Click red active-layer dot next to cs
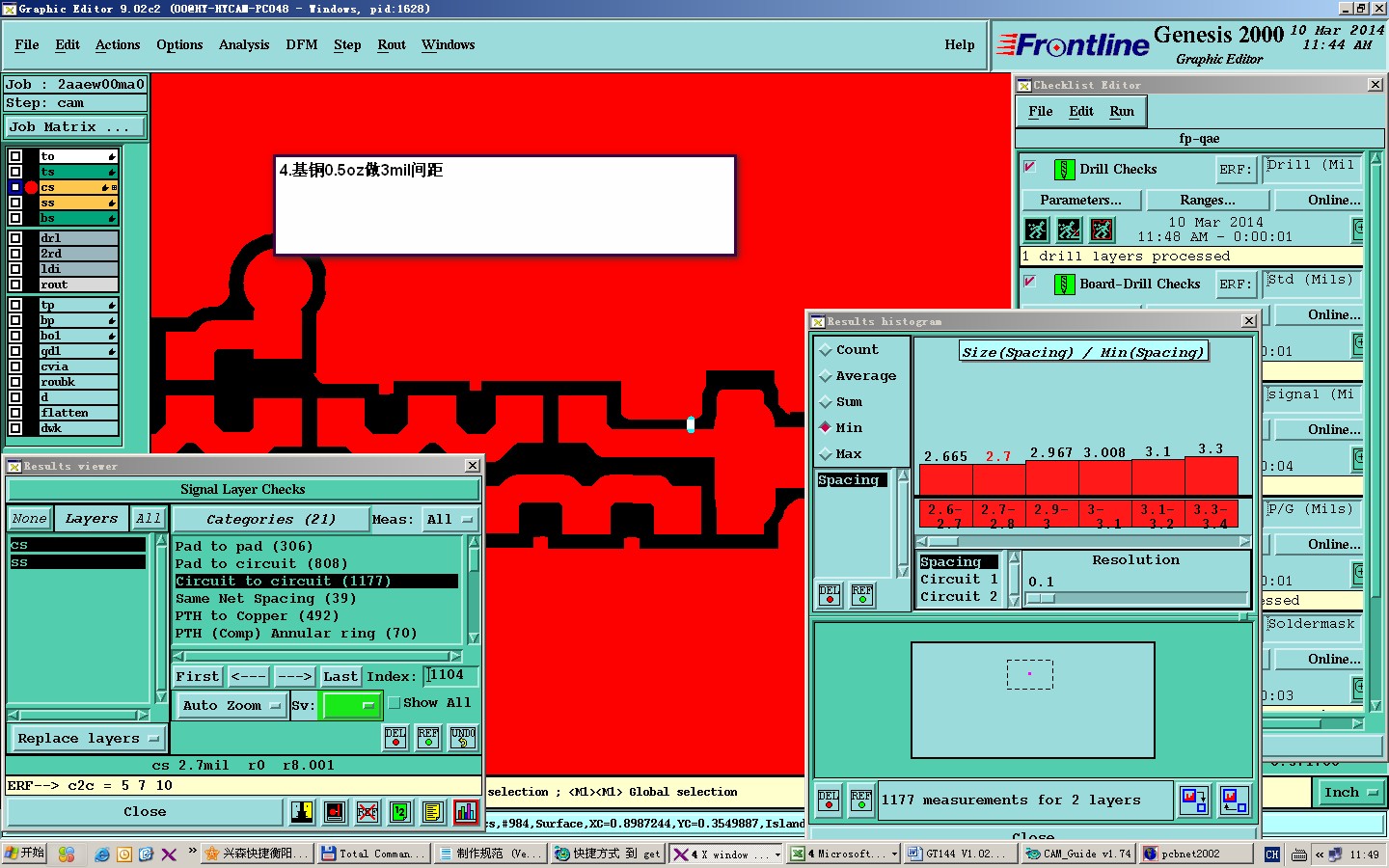The width and height of the screenshot is (1389, 868). tap(31, 187)
